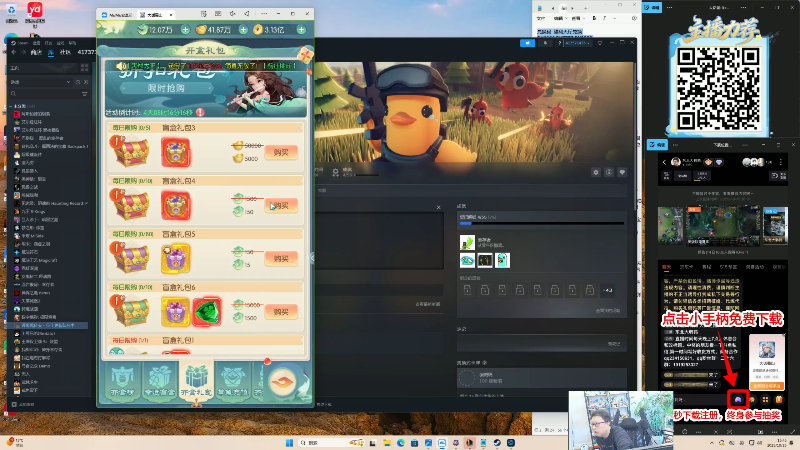Buy 盲盒礼包5 with the 购买 button
The width and height of the screenshot is (800, 450).
coord(281,258)
